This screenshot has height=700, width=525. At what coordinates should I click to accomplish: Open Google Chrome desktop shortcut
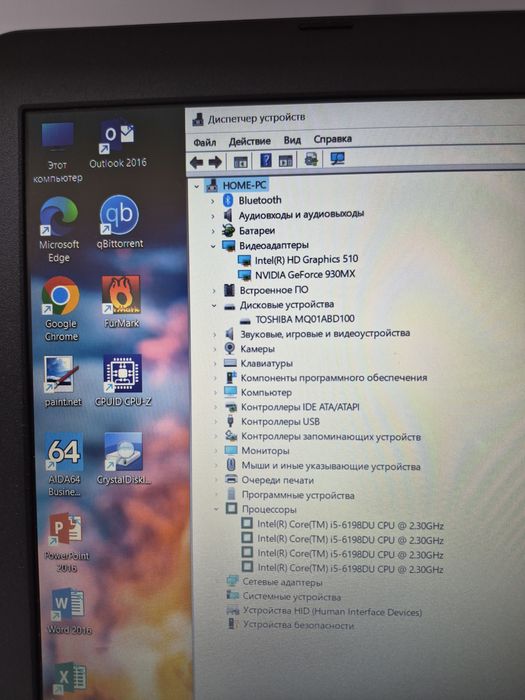click(61, 308)
